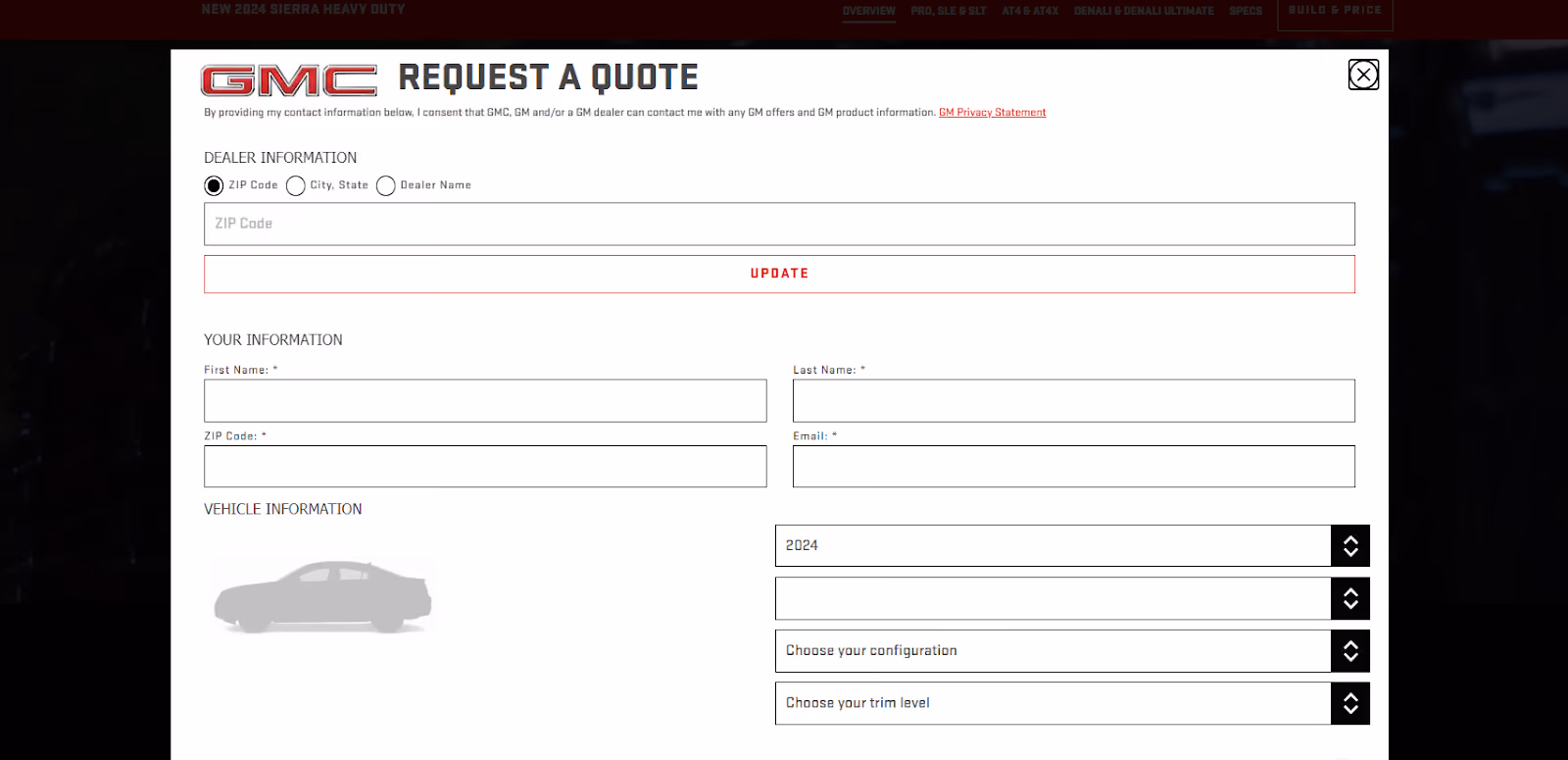Screen dimensions: 1568x760
Task: Click the dealer ZIP Code search field
Action: [x=779, y=224]
